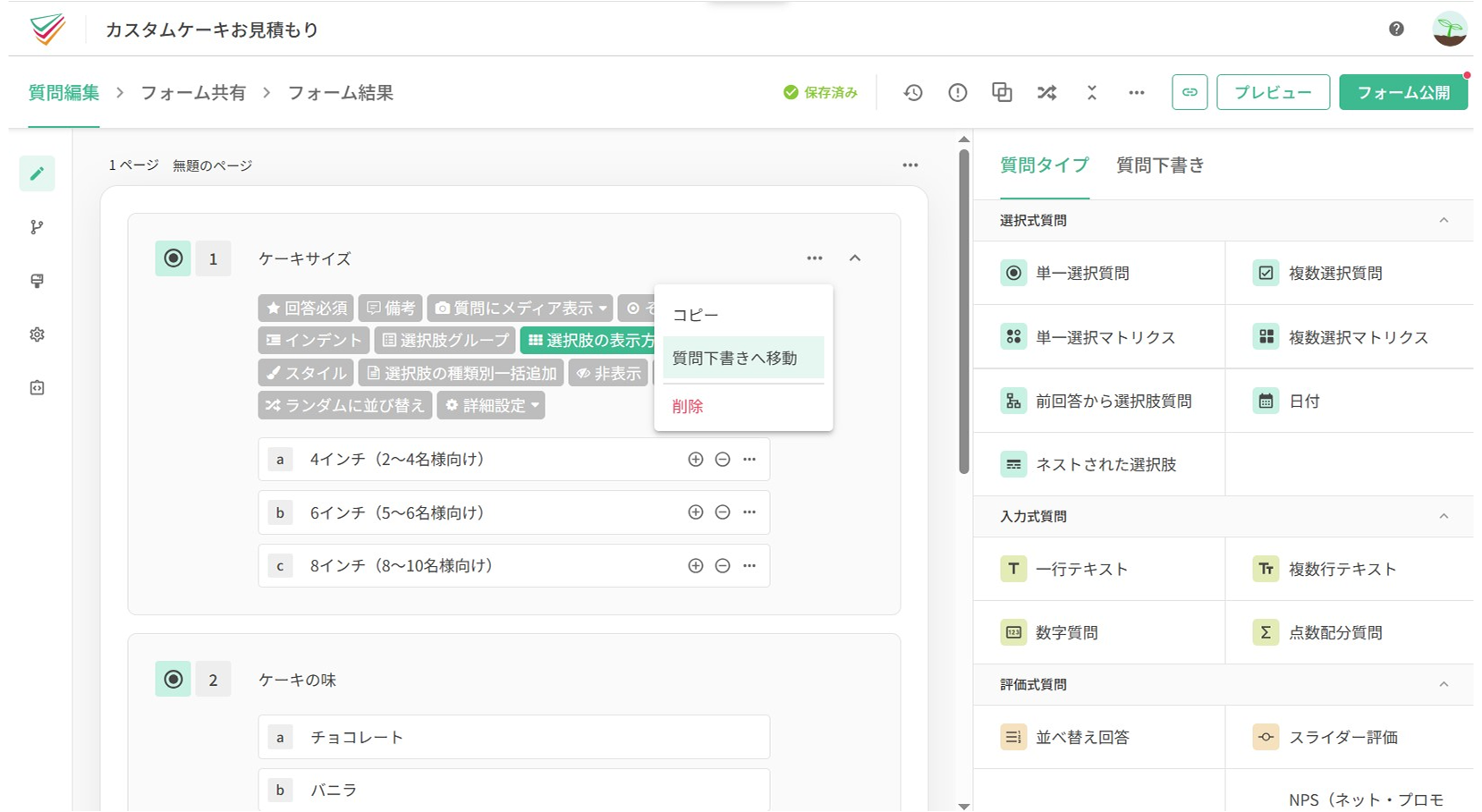Toggle the インデント setting
Viewport: 1482px width, 812px height.
(314, 340)
